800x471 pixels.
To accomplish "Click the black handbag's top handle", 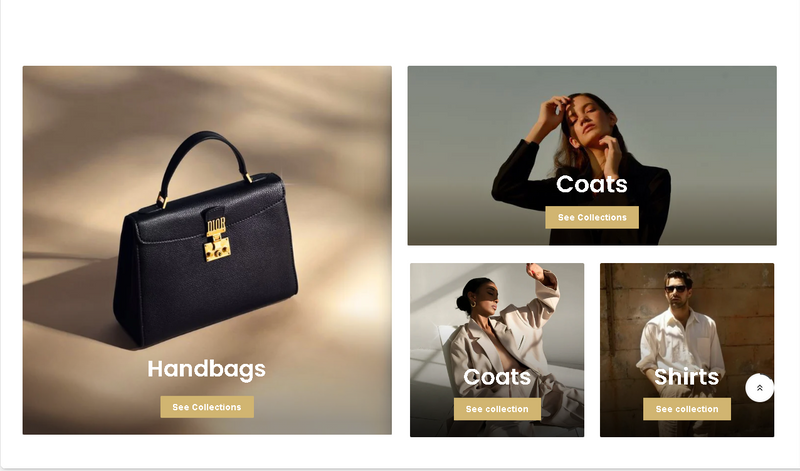I will 204,153.
